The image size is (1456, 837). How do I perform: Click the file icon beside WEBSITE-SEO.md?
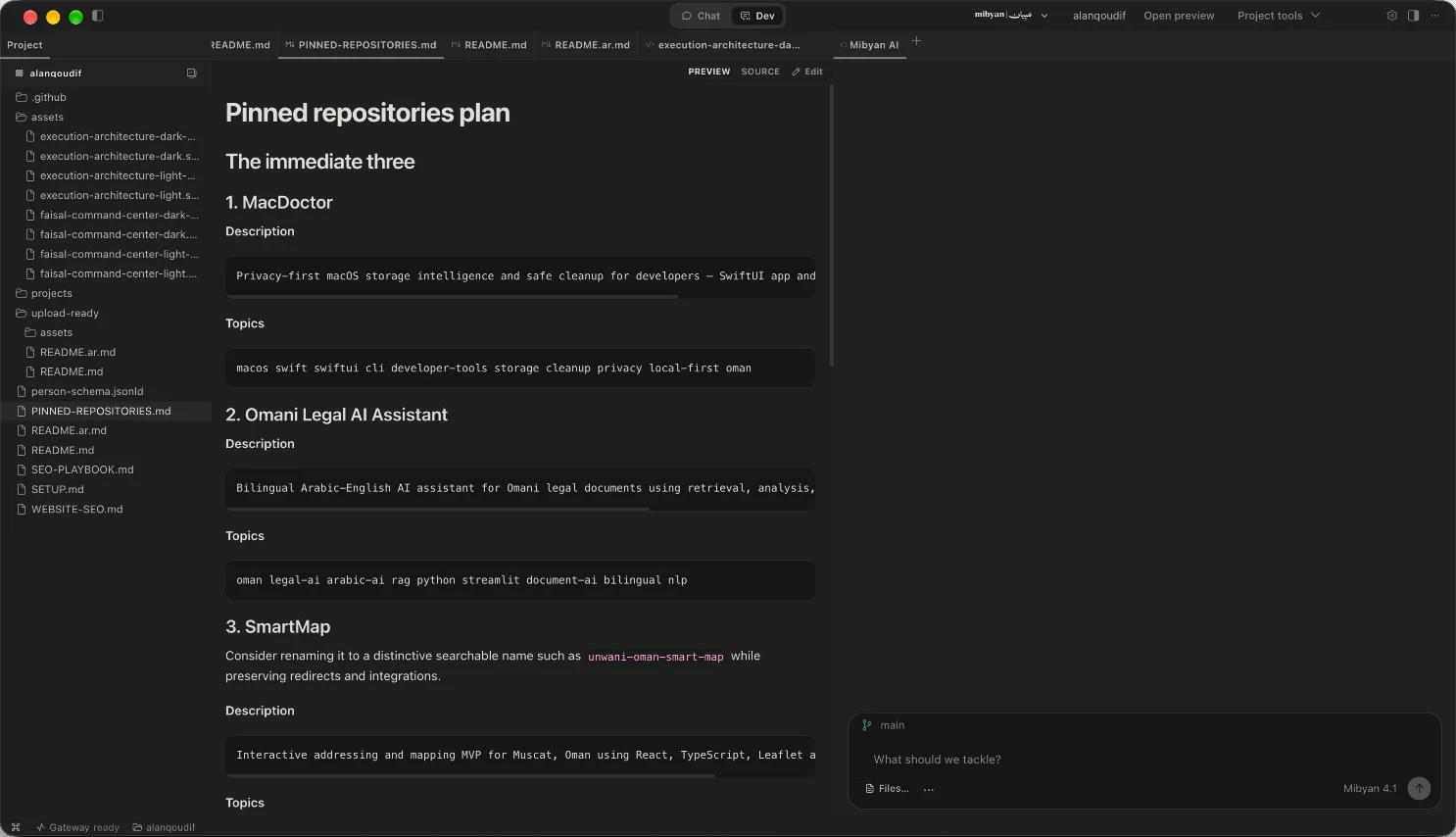[x=22, y=509]
